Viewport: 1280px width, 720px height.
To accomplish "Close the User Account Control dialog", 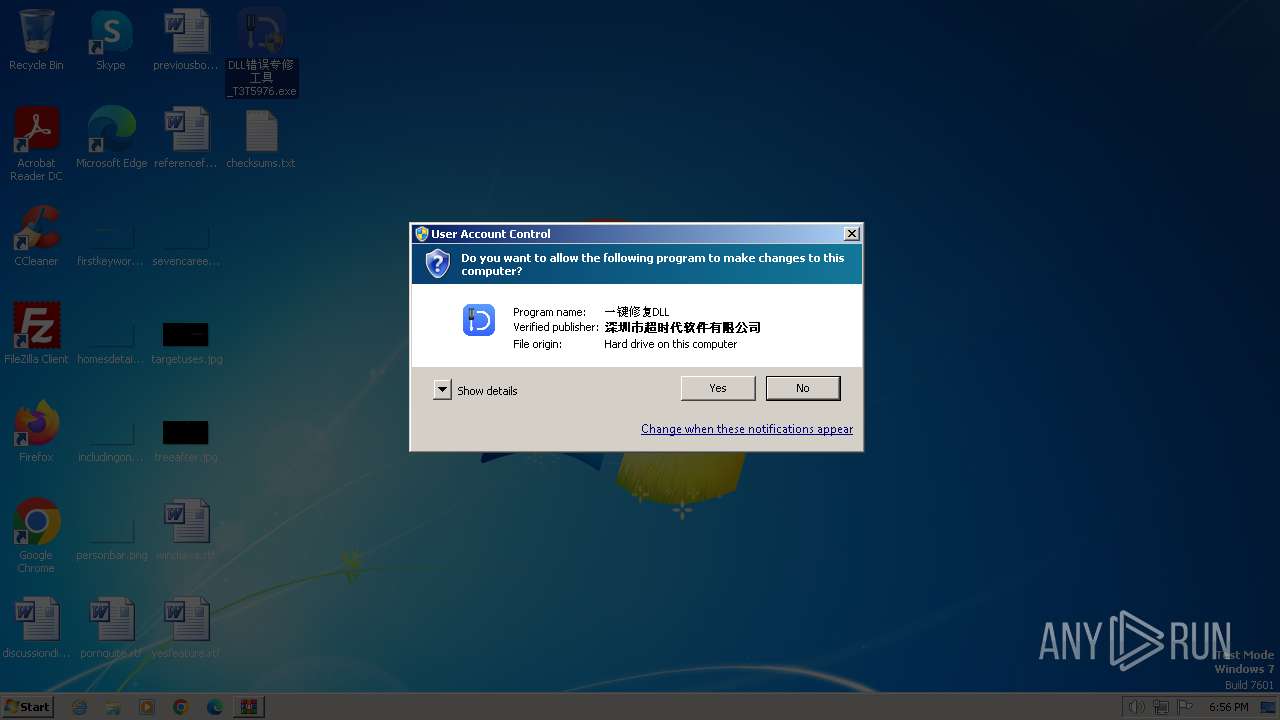I will (851, 234).
